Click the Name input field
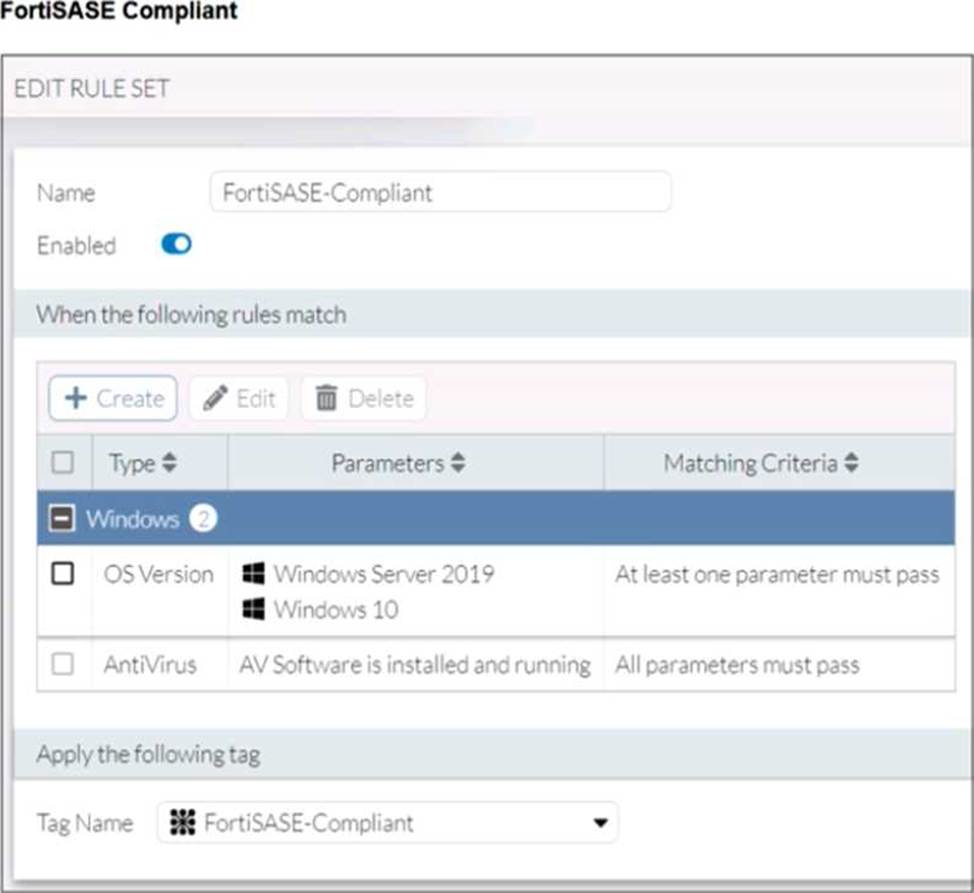 [x=440, y=192]
